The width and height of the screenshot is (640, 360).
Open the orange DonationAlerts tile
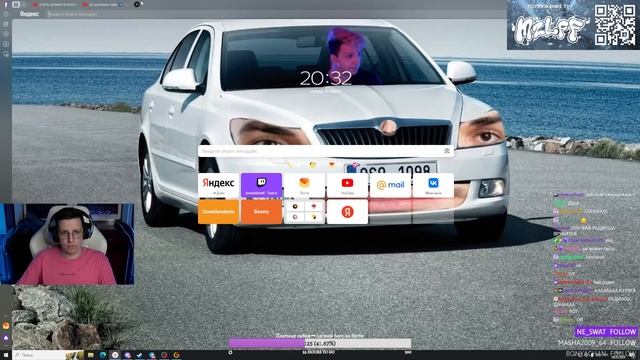coord(218,211)
